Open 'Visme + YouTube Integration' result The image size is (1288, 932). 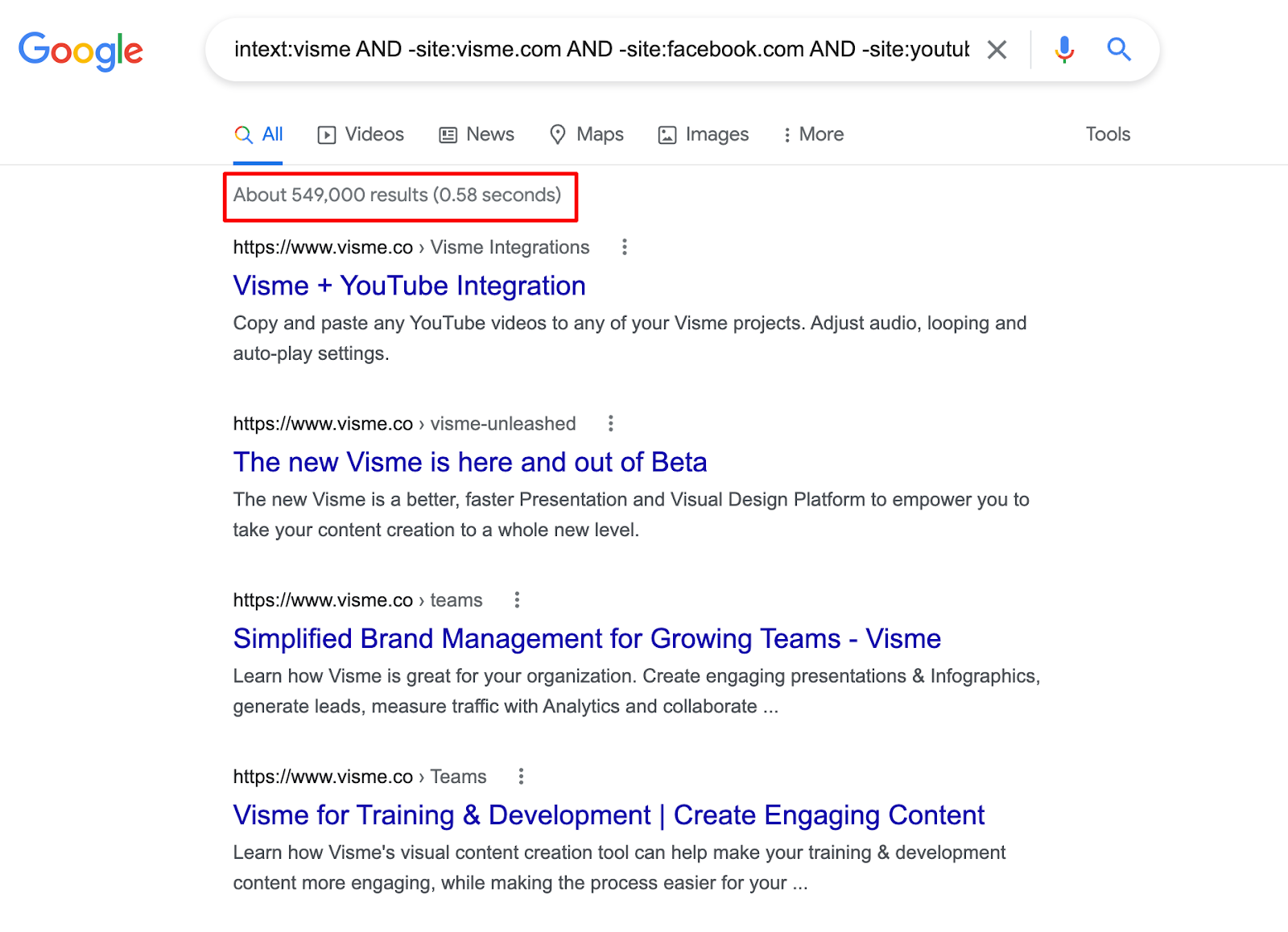[x=409, y=286]
